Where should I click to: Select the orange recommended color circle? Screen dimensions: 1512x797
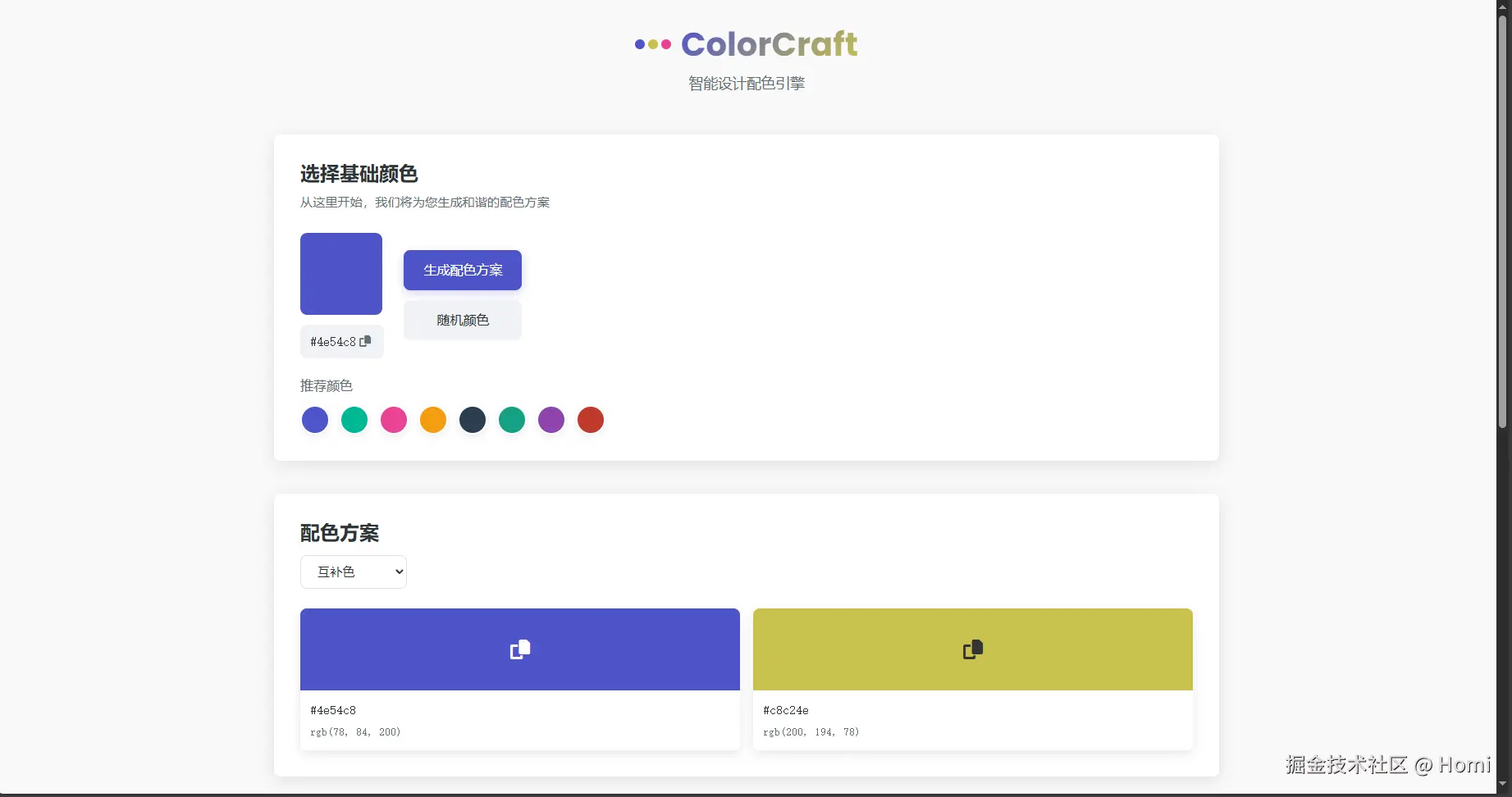tap(432, 420)
